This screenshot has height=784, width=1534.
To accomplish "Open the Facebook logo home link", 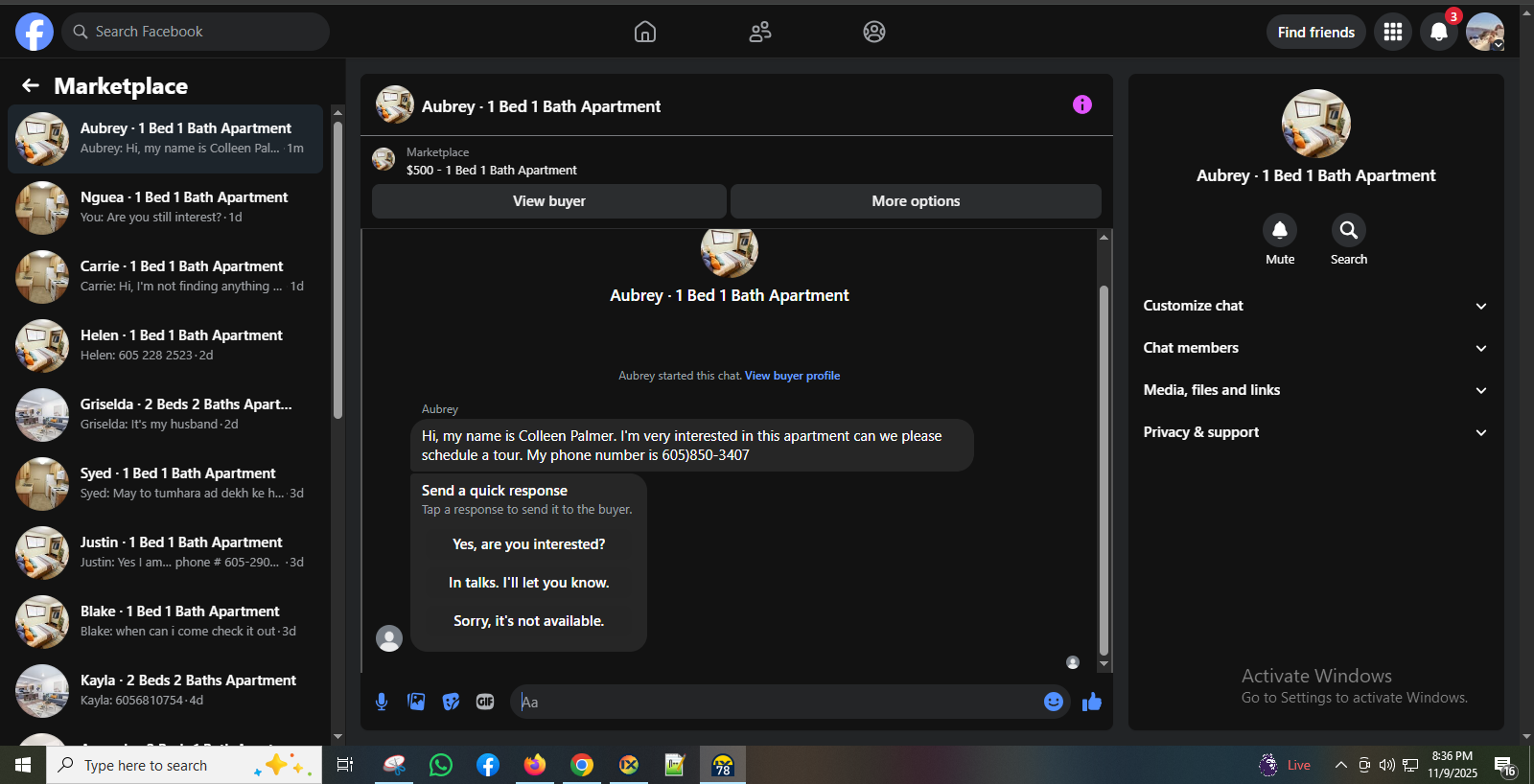I will [35, 32].
